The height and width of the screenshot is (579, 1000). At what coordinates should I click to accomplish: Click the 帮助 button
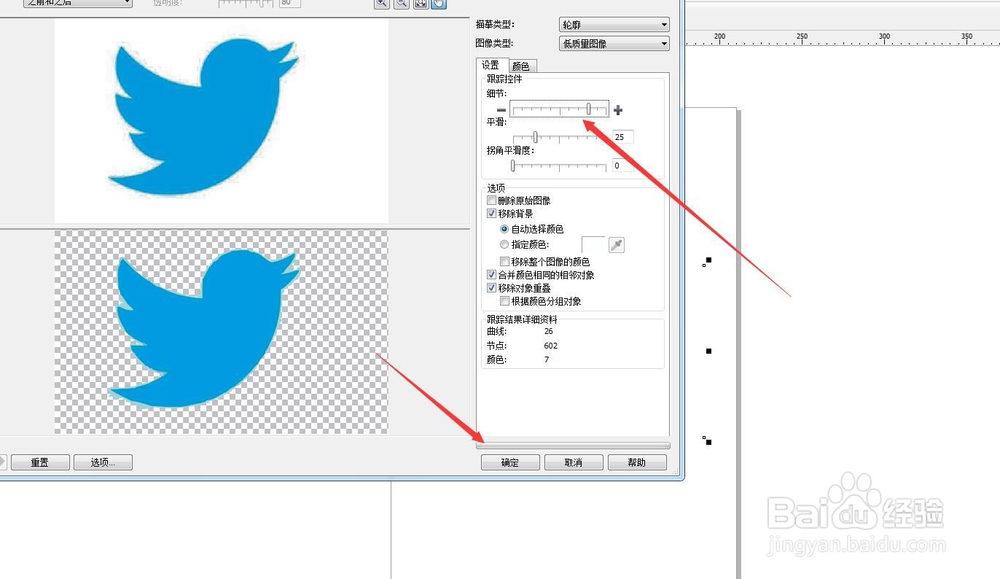[x=636, y=462]
